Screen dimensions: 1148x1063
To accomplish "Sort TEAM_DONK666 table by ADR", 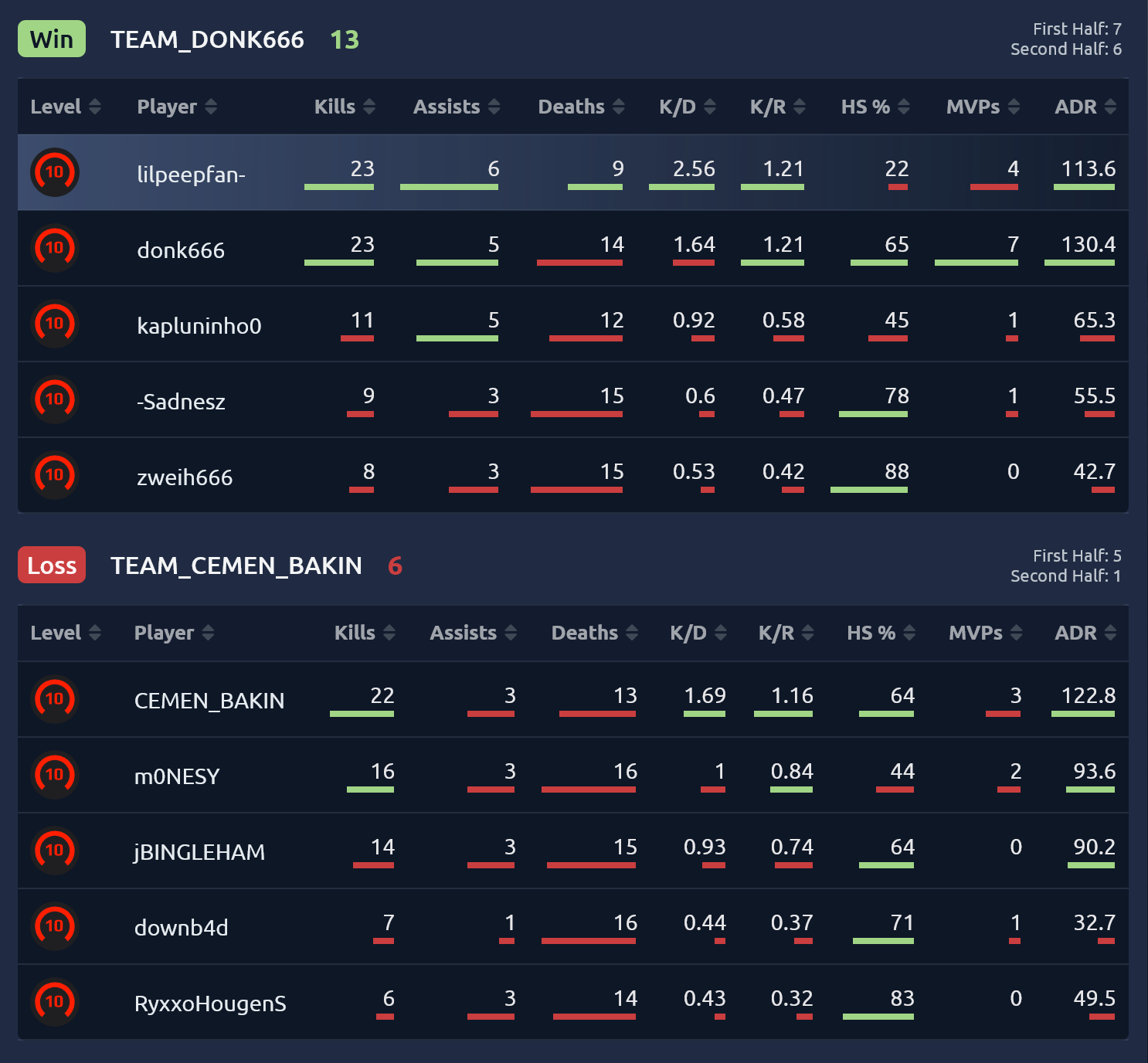I will (x=1085, y=107).
